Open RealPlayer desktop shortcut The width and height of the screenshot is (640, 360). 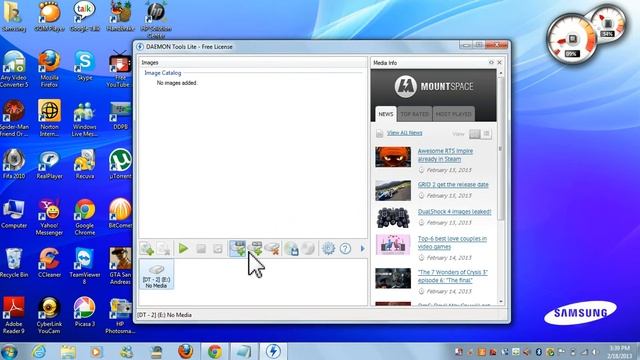pos(49,164)
